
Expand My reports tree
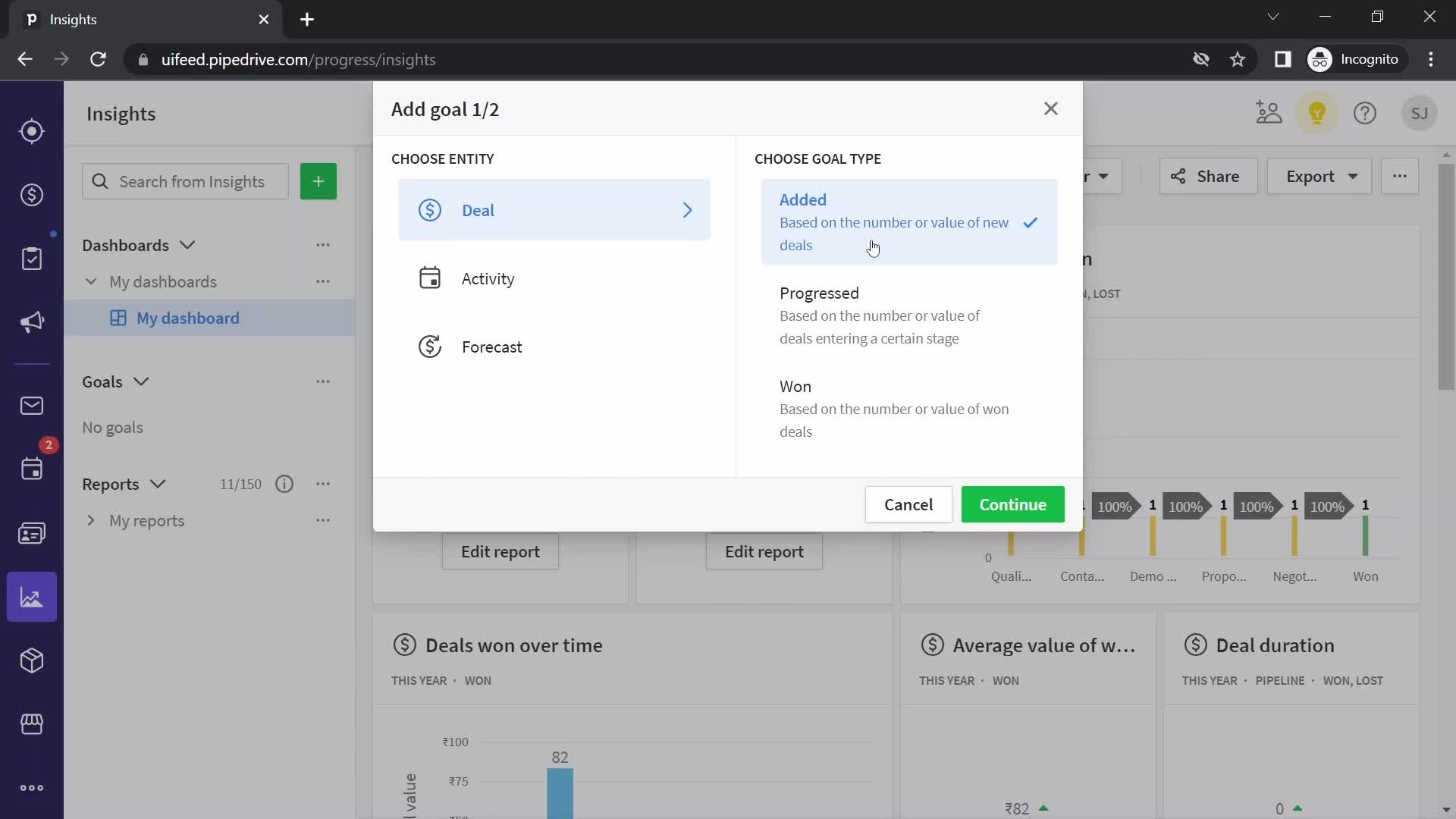click(91, 520)
